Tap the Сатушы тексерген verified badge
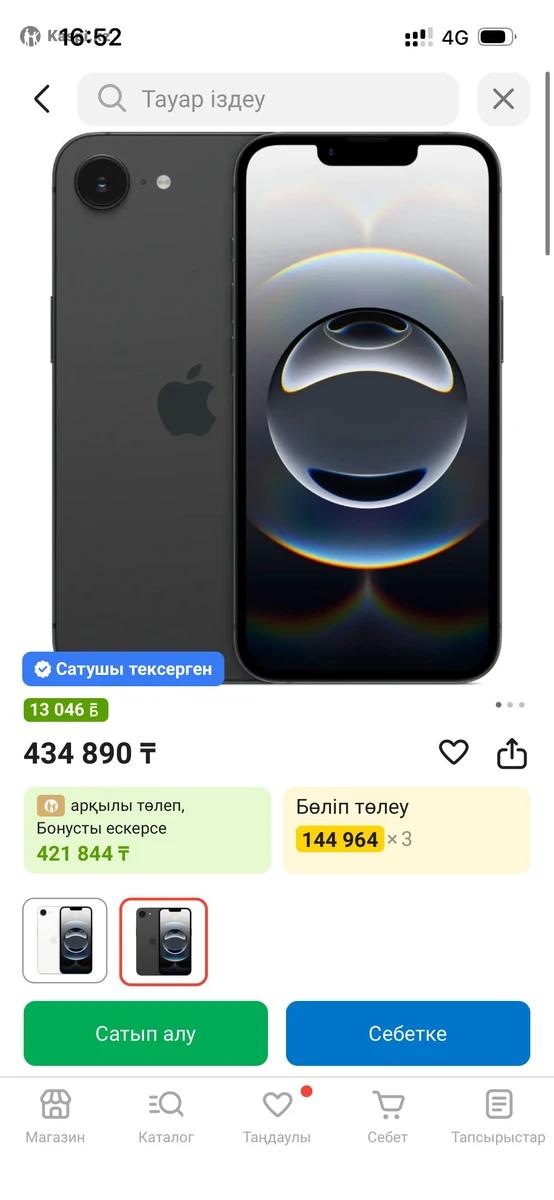This screenshot has height=1200, width=554. click(x=124, y=669)
